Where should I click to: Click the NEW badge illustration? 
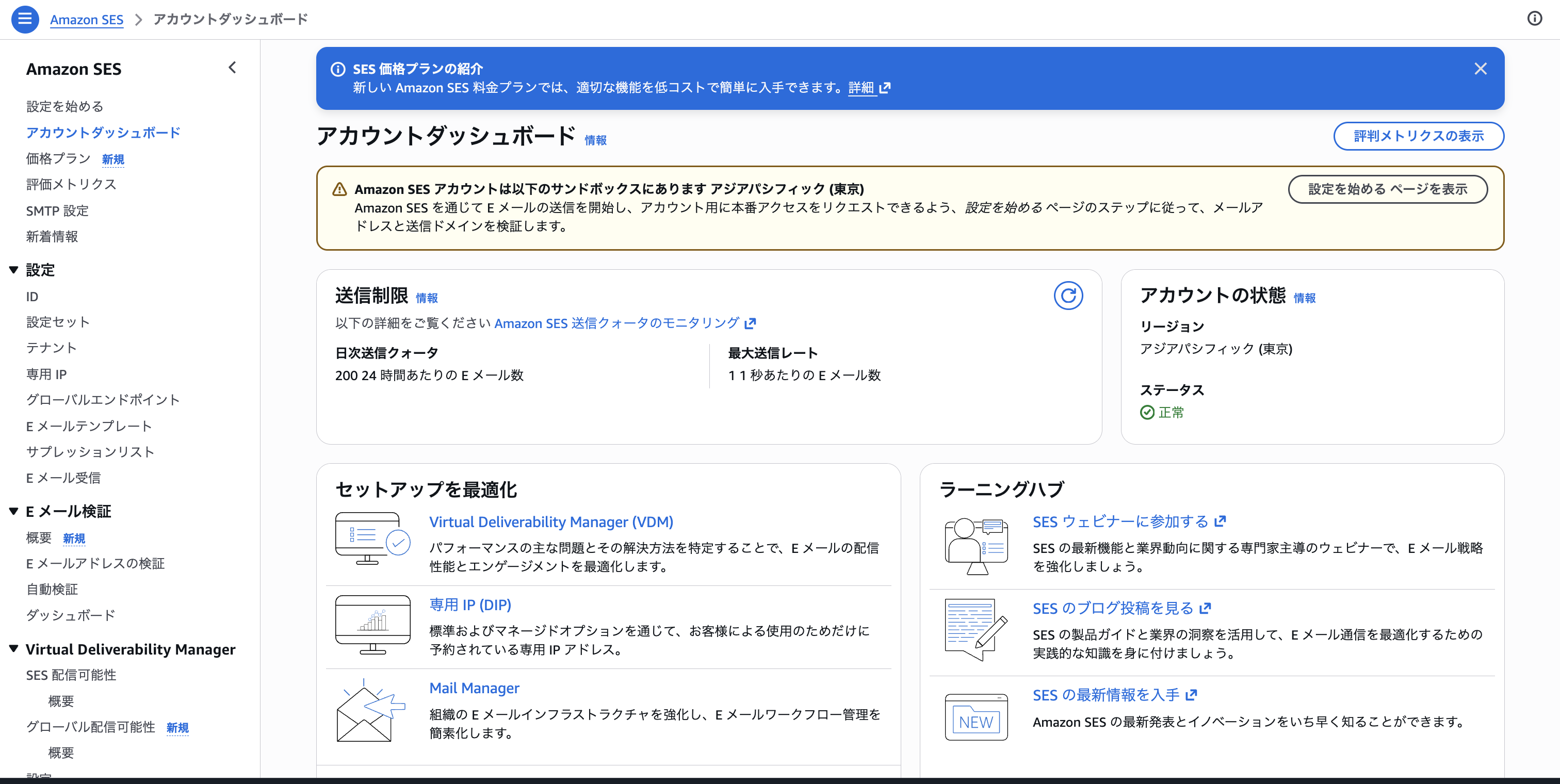(x=976, y=717)
